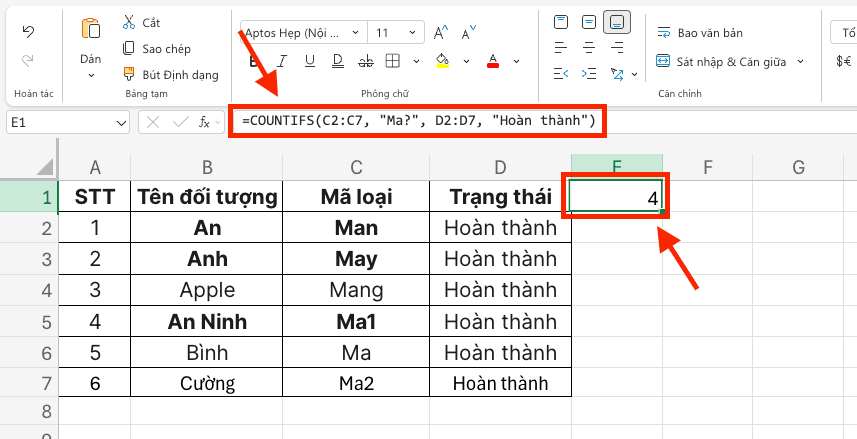
Task: Toggle italic formatting
Action: point(282,61)
